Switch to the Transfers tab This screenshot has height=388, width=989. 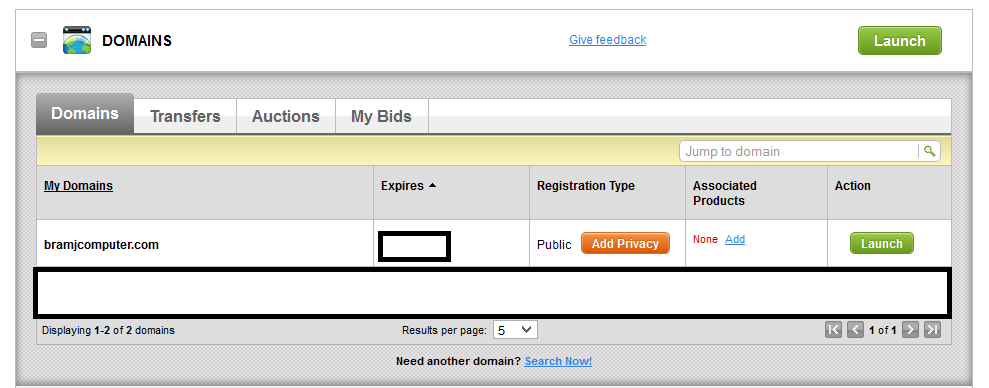point(185,116)
